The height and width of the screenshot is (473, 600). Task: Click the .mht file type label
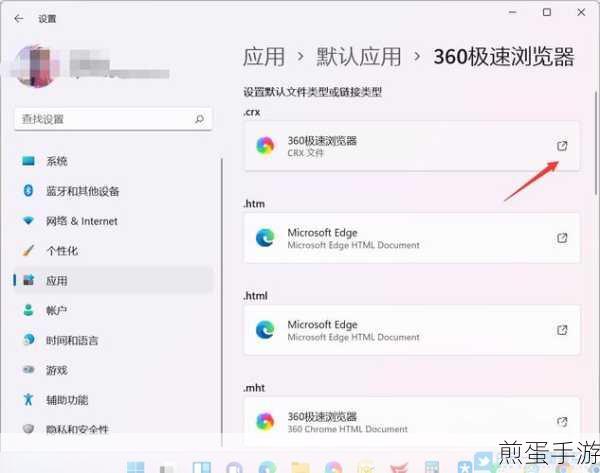pos(254,388)
